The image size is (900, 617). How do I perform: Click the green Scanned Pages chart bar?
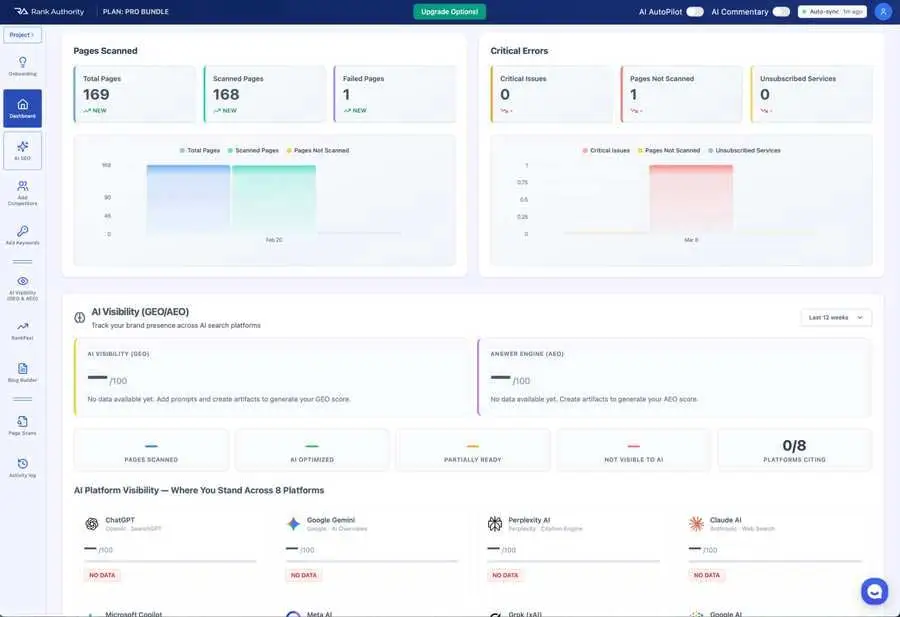[274, 199]
